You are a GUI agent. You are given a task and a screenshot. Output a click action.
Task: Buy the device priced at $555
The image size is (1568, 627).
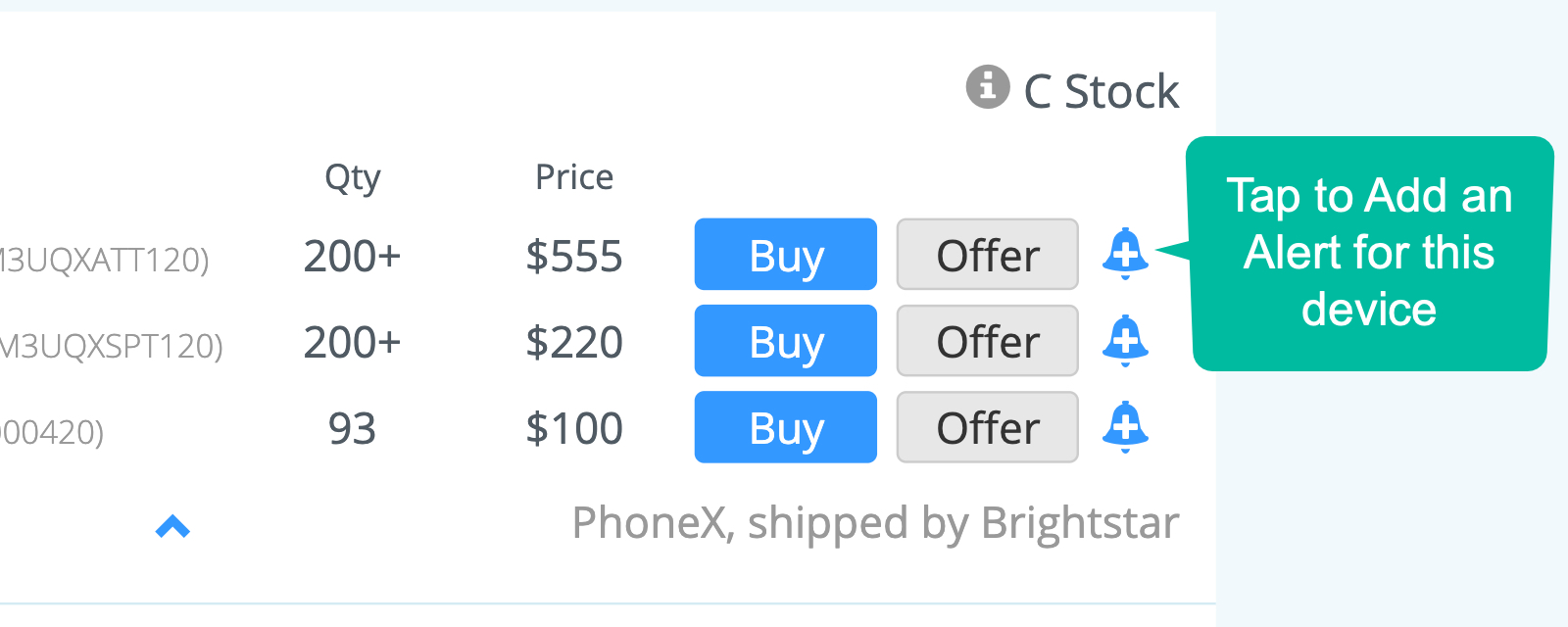tap(785, 255)
